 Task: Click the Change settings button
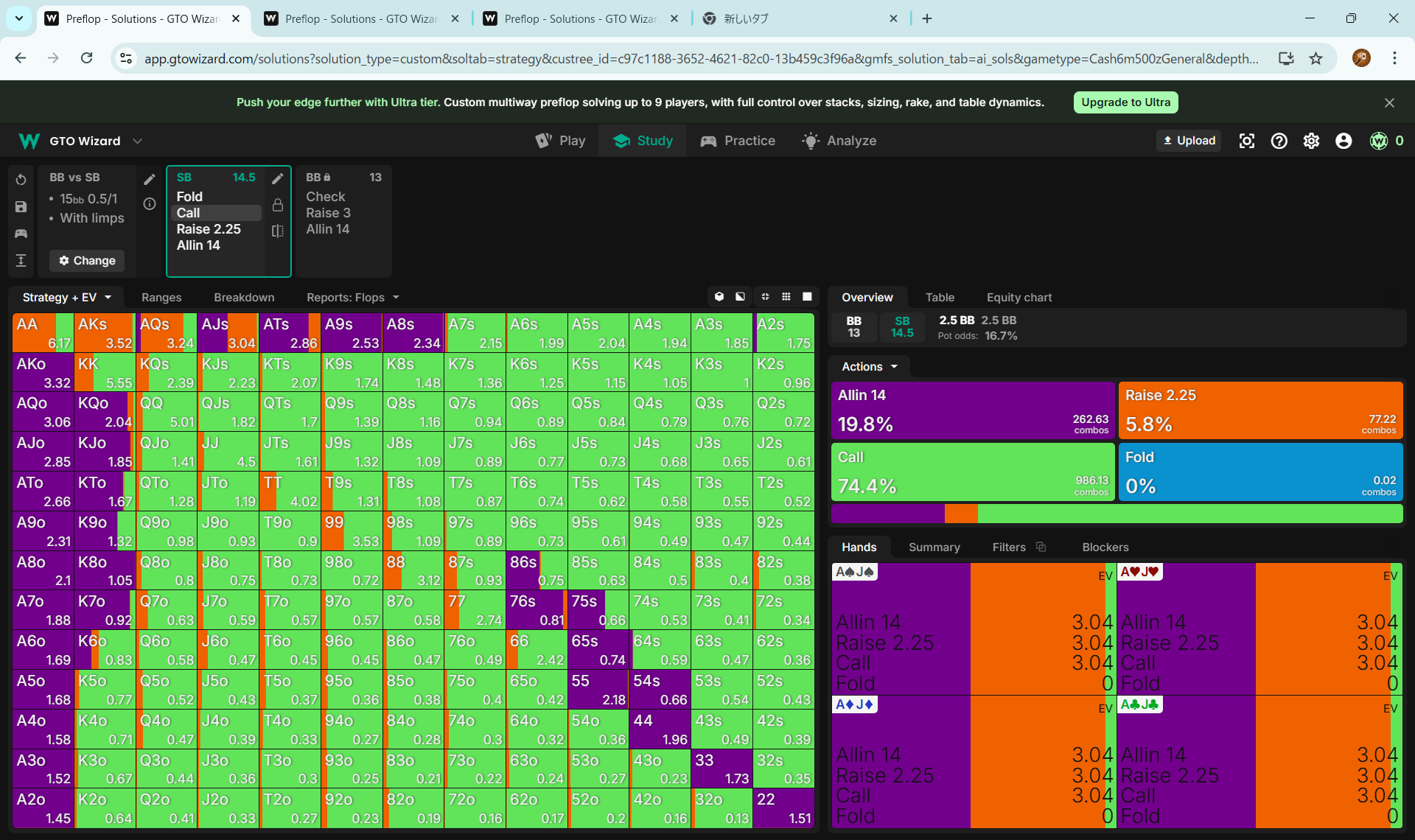tap(87, 260)
